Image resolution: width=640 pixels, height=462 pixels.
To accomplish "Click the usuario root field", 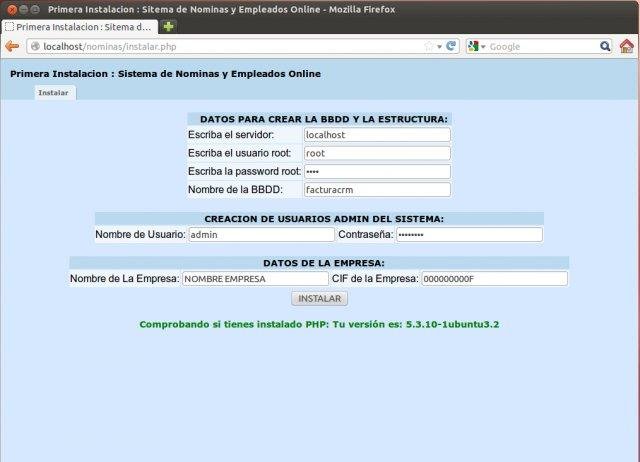I will click(x=377, y=153).
